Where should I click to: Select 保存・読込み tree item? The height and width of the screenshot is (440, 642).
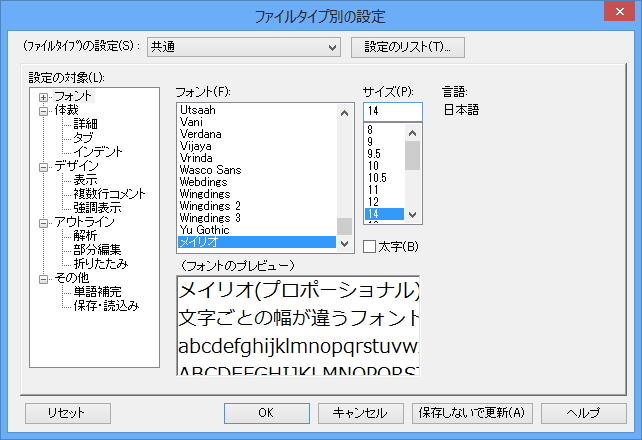point(106,306)
